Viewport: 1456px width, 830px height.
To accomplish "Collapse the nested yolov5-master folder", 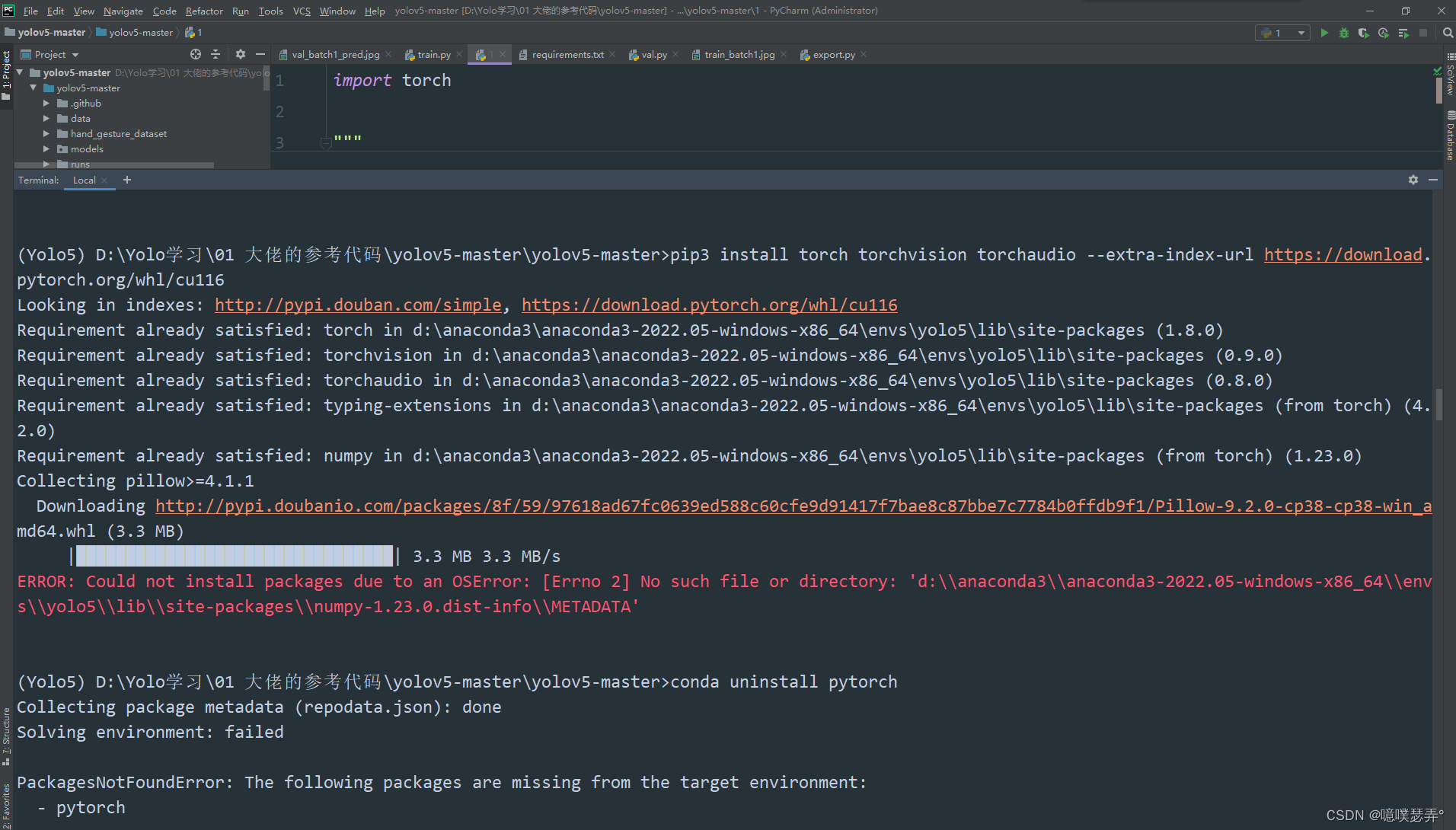I will 34,88.
